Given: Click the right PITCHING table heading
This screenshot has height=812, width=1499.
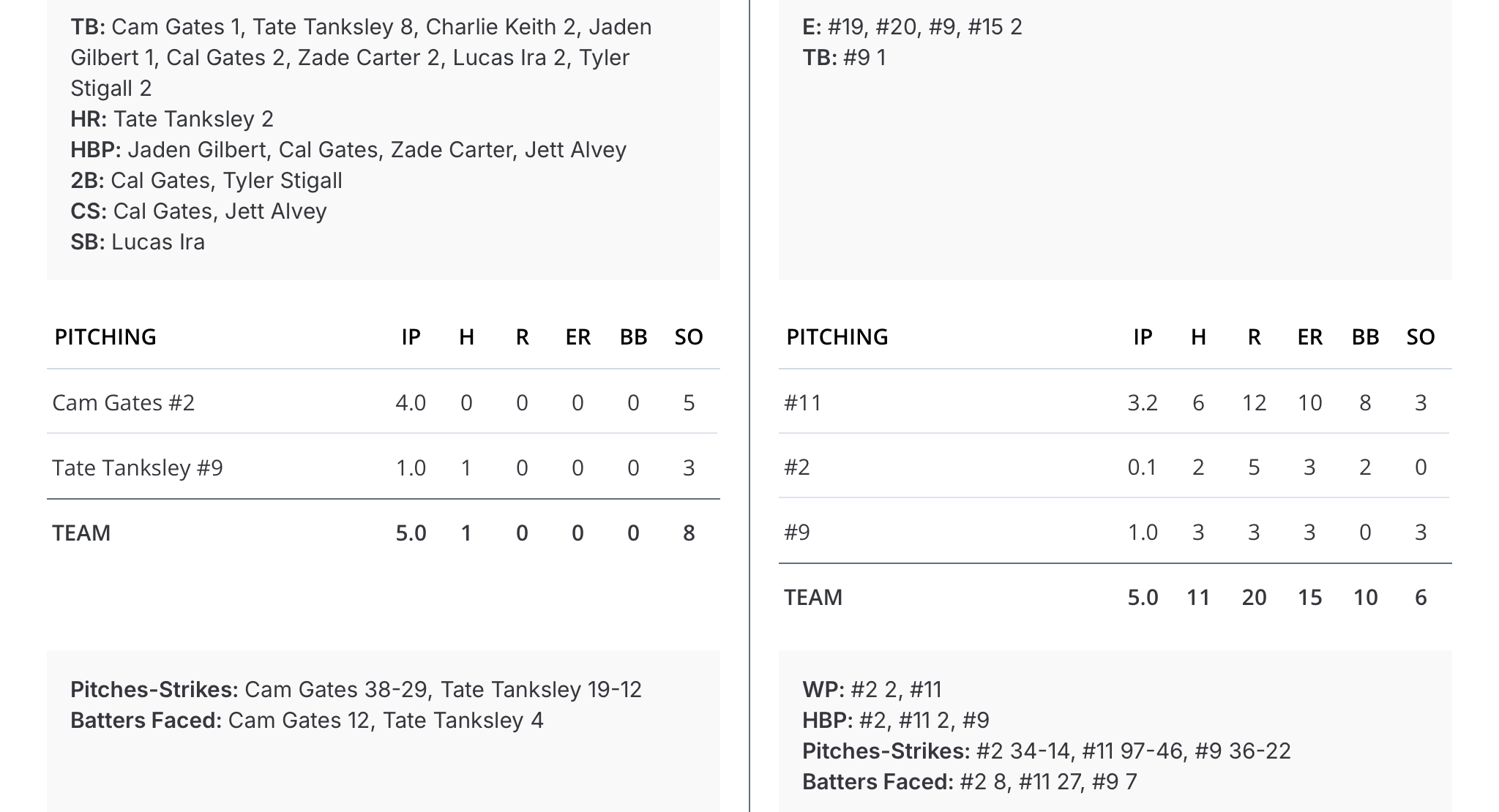Looking at the screenshot, I should (837, 337).
